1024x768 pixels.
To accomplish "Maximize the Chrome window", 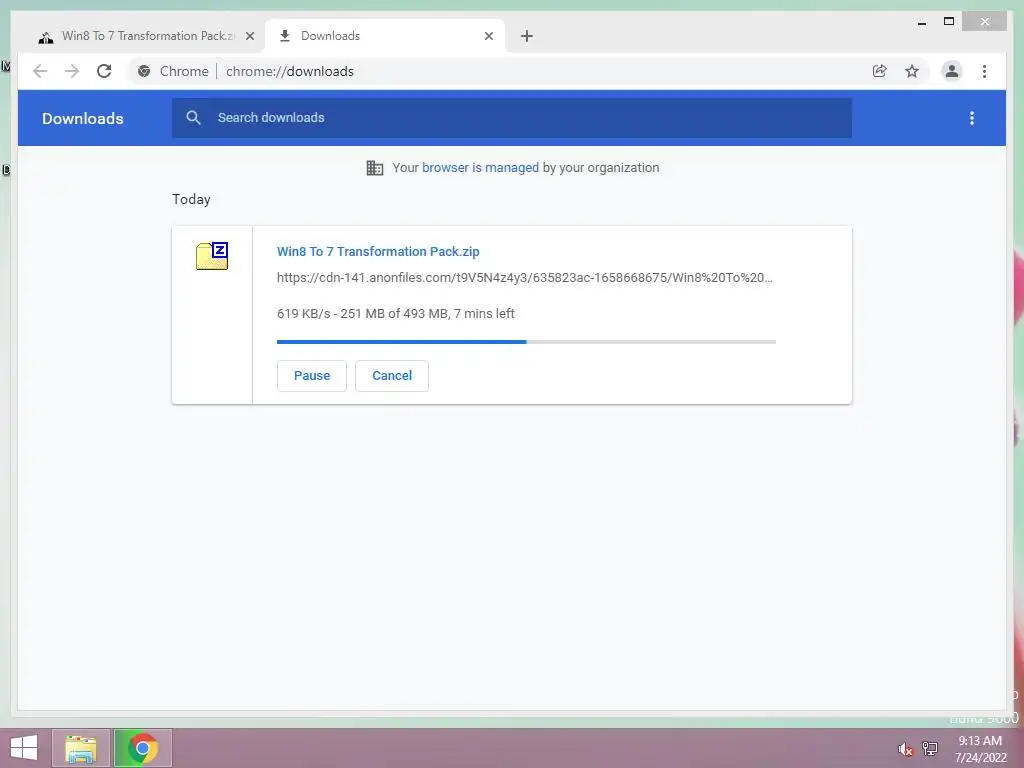I will 949,22.
